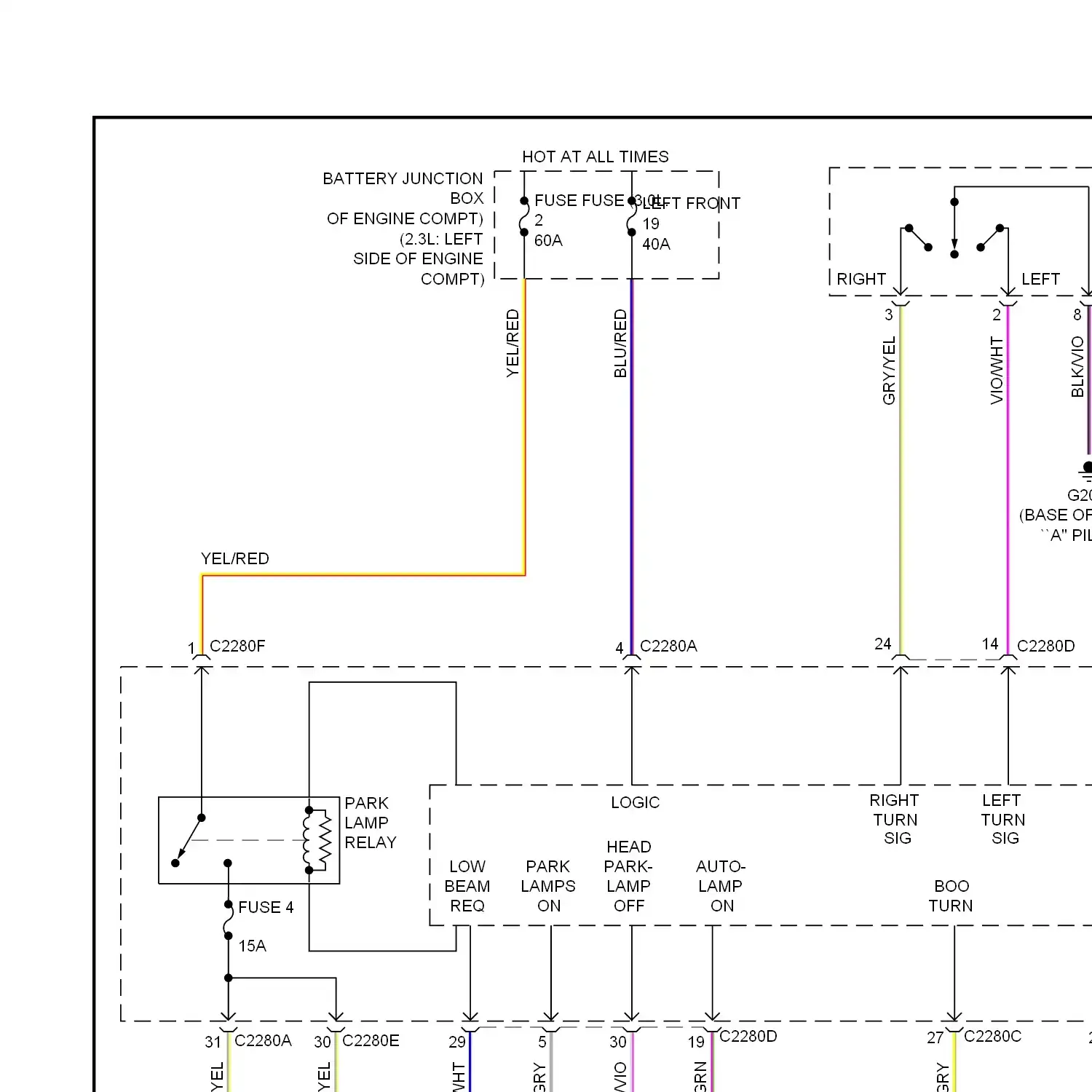Click the C2280D label beside pin 19
This screenshot has height=1092, width=1092.
click(x=748, y=1036)
